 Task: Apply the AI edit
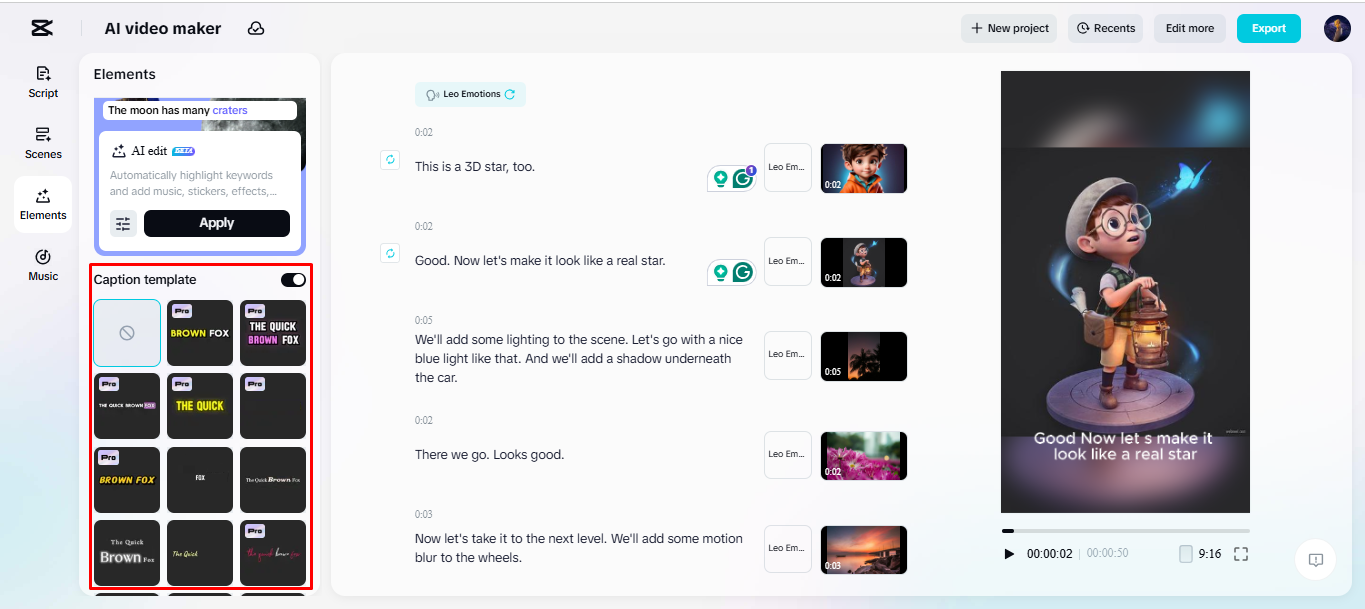pos(217,223)
